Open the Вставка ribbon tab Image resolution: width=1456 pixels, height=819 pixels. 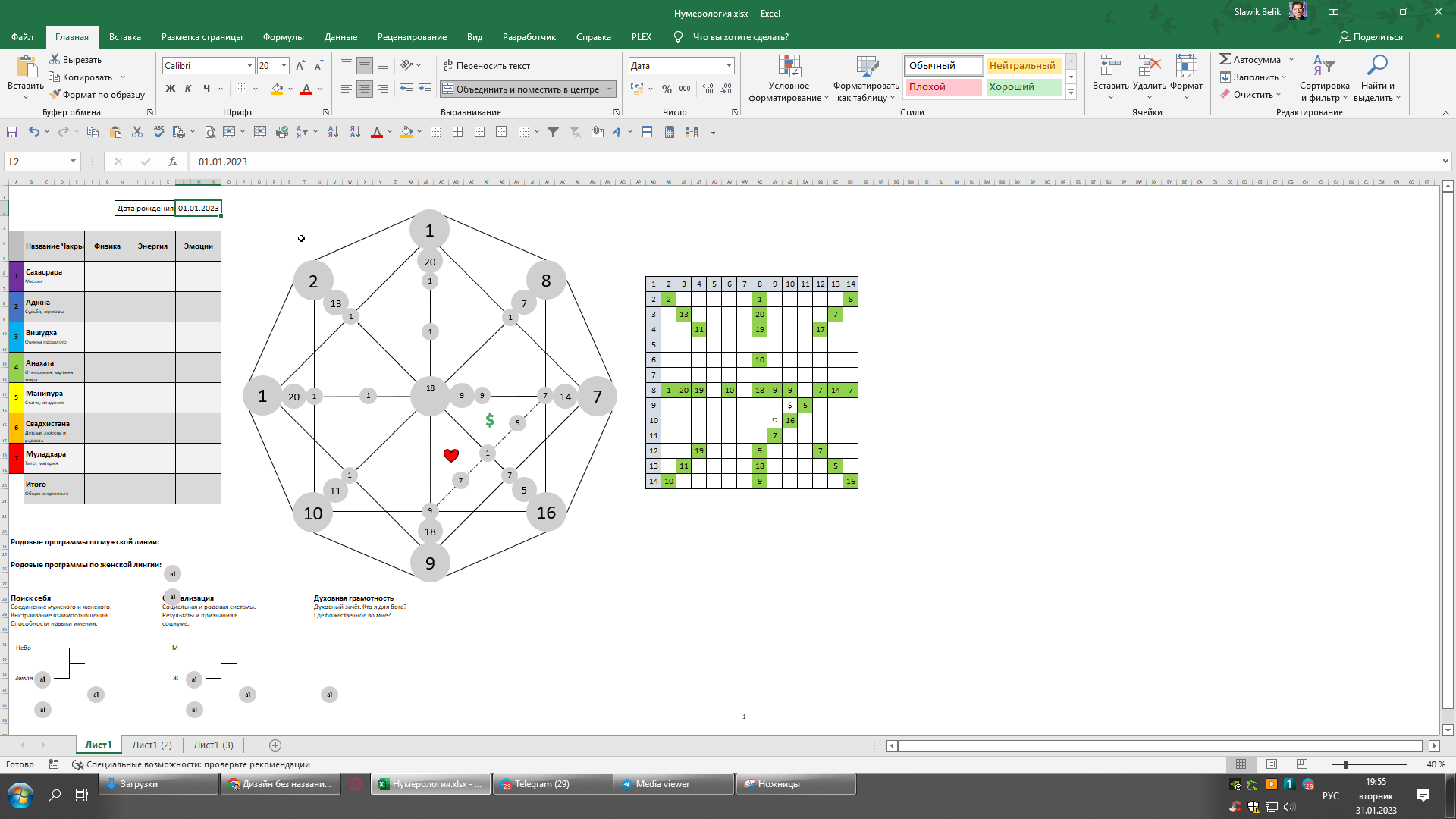(125, 37)
